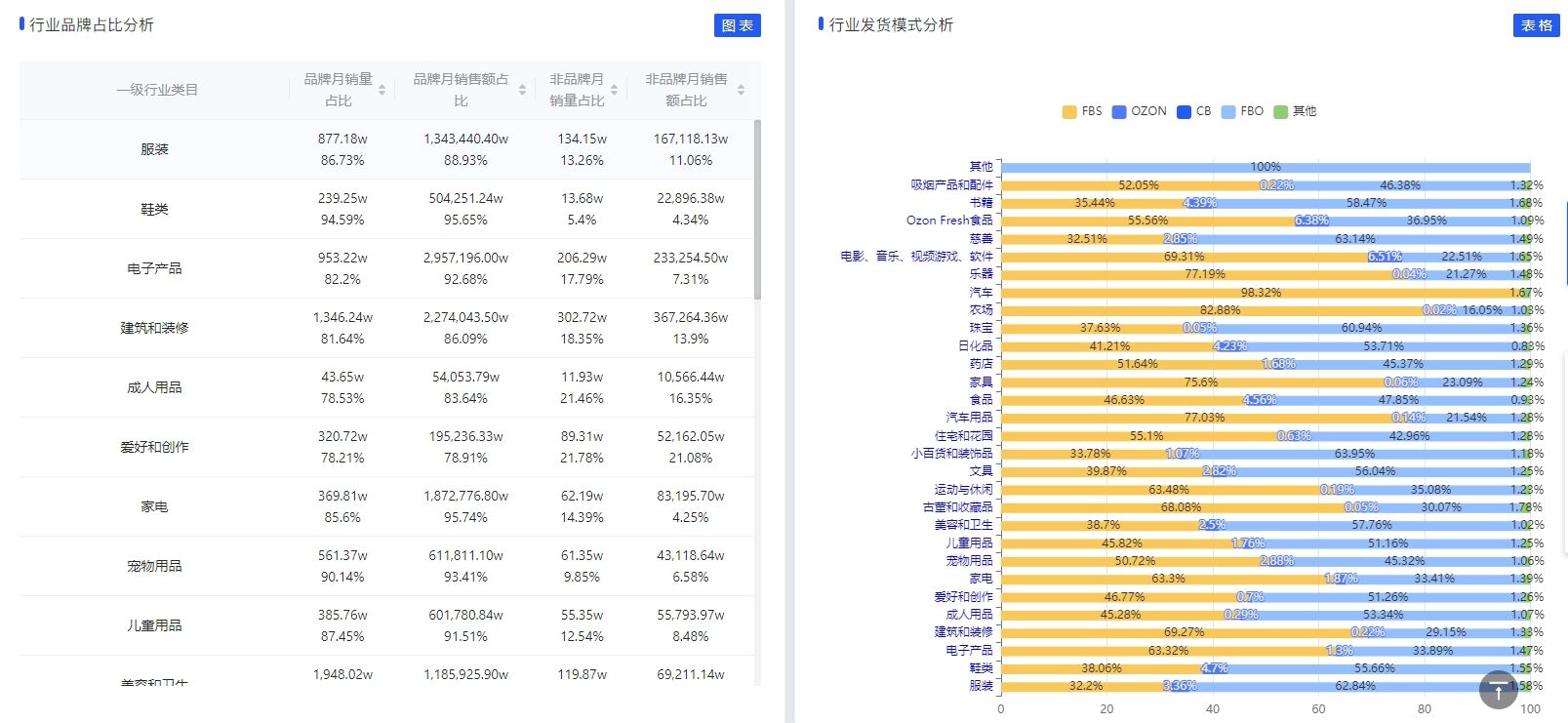Image resolution: width=1568 pixels, height=723 pixels.
Task: Select the 电子产品 table row
Action: [x=386, y=268]
